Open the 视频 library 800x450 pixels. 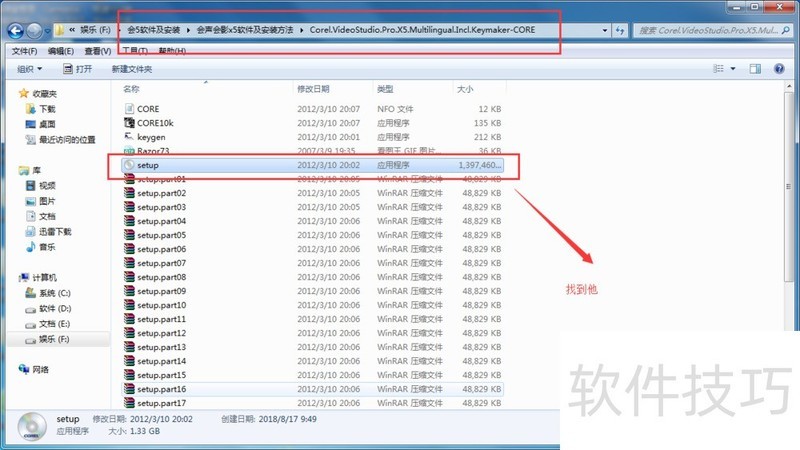pyautogui.click(x=40, y=185)
